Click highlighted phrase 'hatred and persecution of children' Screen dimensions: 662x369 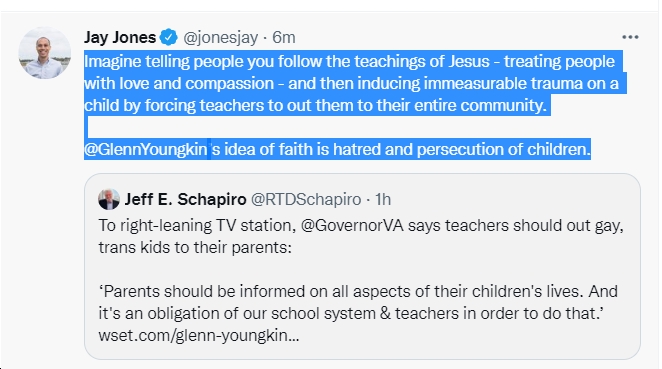pyautogui.click(x=461, y=149)
